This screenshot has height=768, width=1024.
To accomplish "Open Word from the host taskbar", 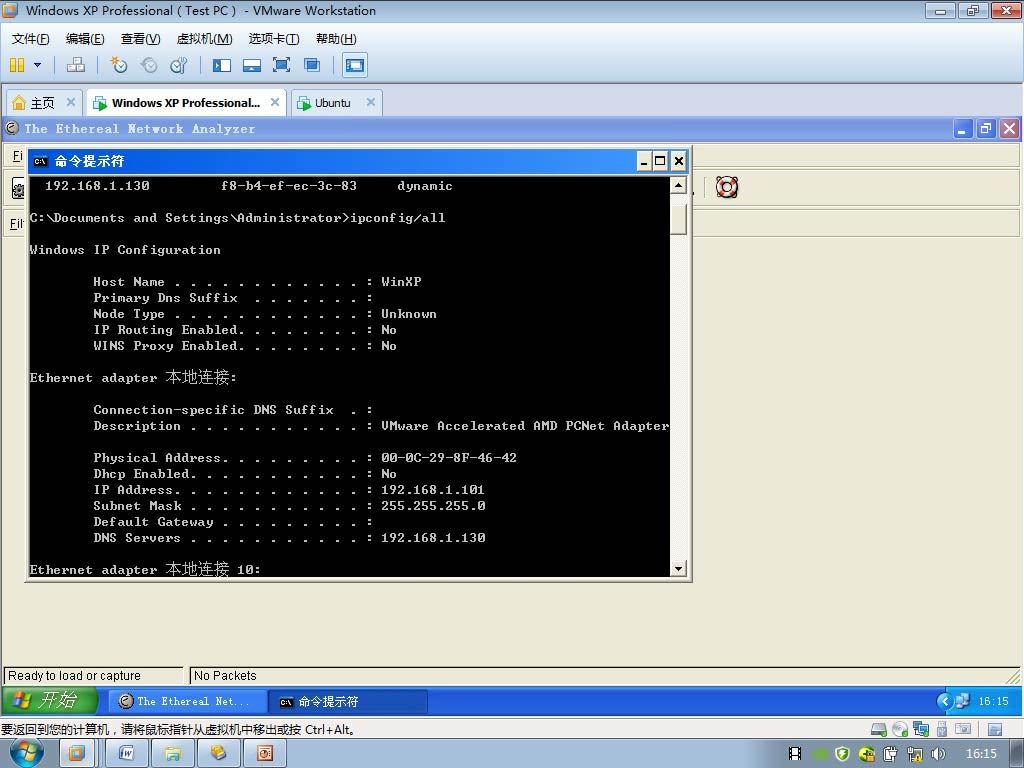I will [127, 754].
